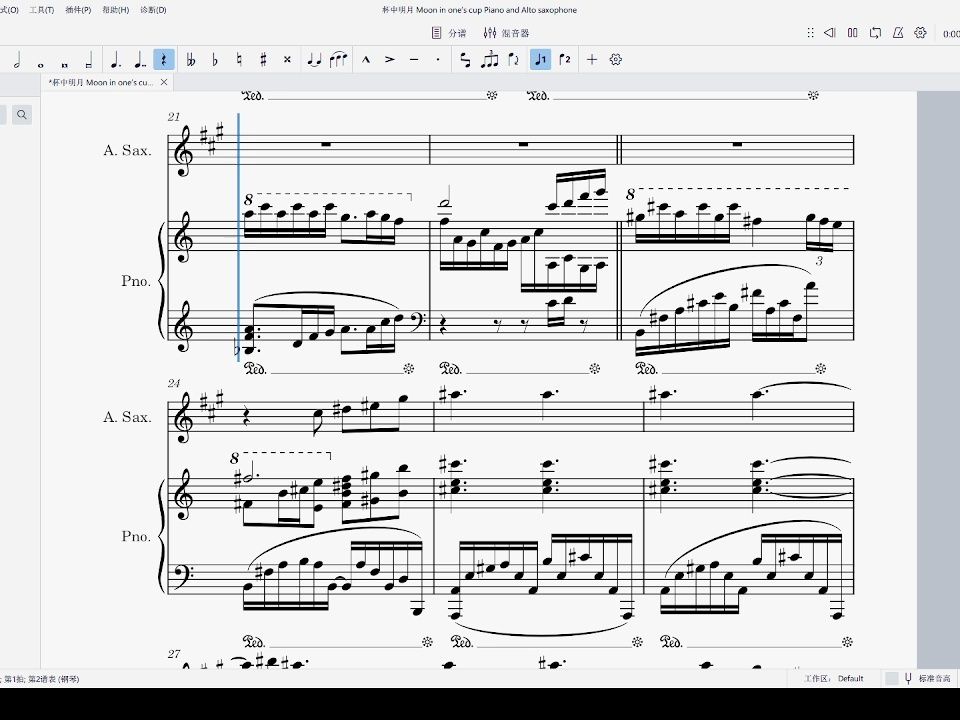Image resolution: width=960 pixels, height=720 pixels.
Task: Close the Moon in one's cup score tab
Action: (164, 82)
